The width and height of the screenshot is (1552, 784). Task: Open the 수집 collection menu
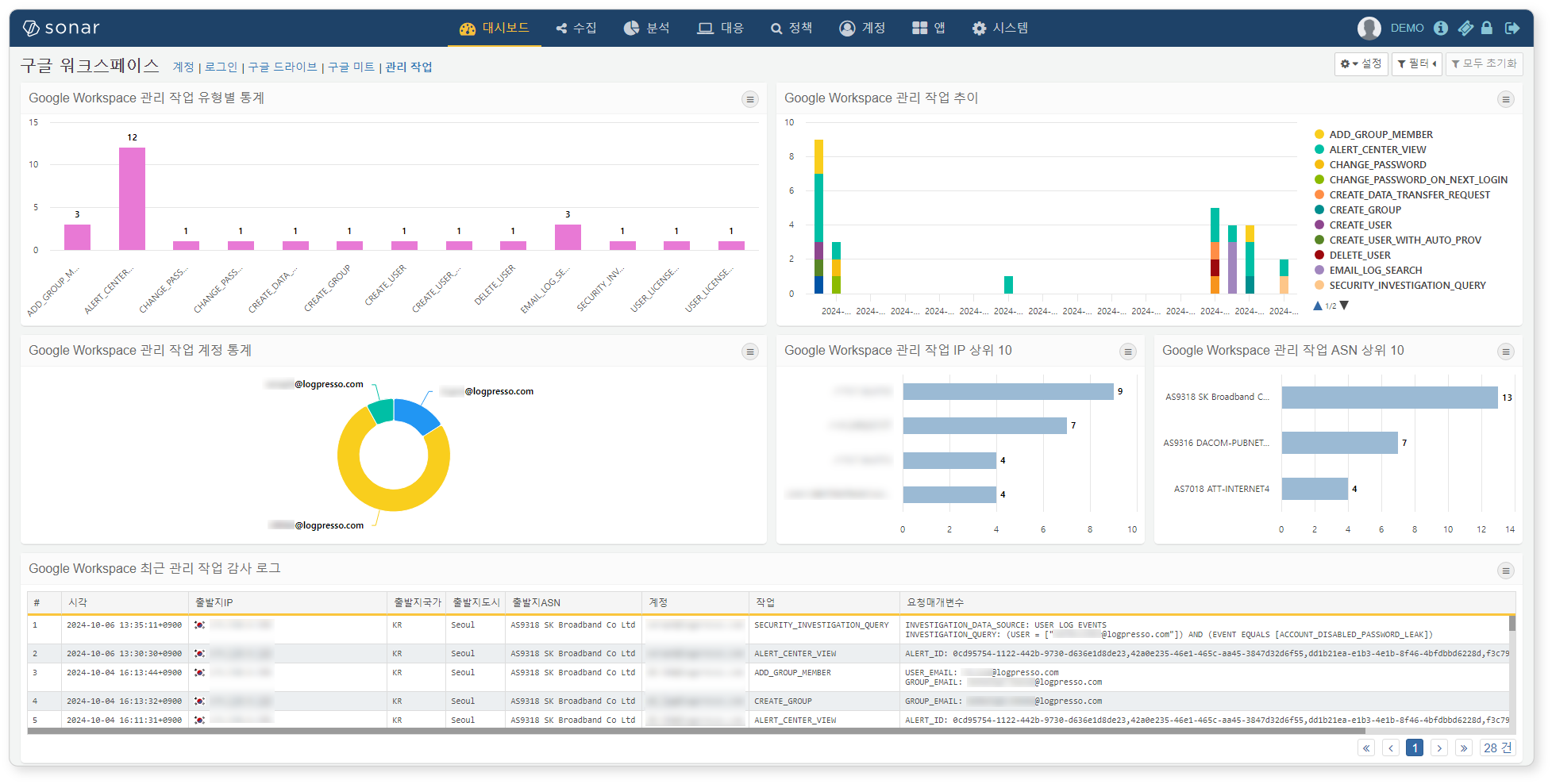576,28
